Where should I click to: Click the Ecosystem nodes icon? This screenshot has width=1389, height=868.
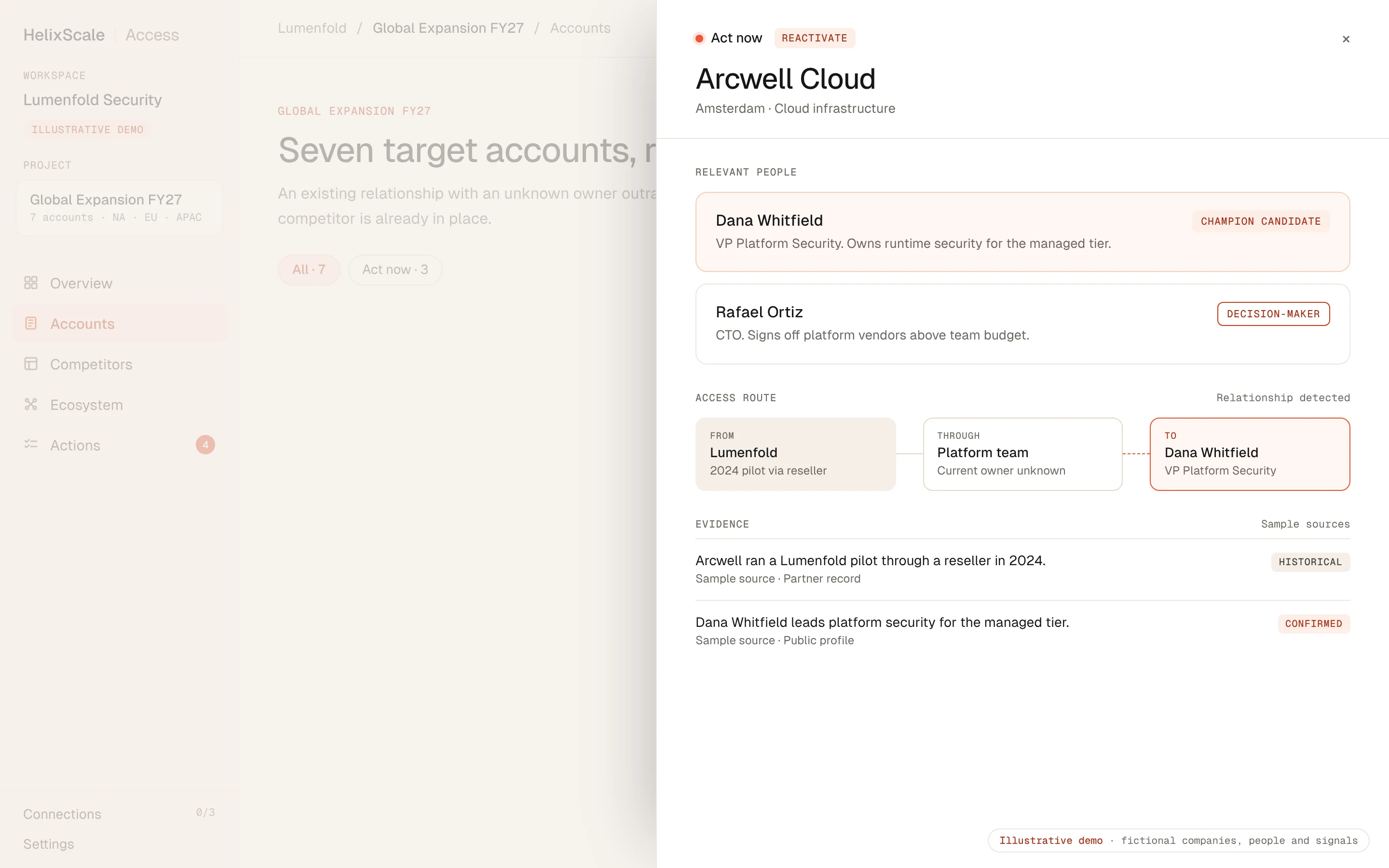(31, 404)
